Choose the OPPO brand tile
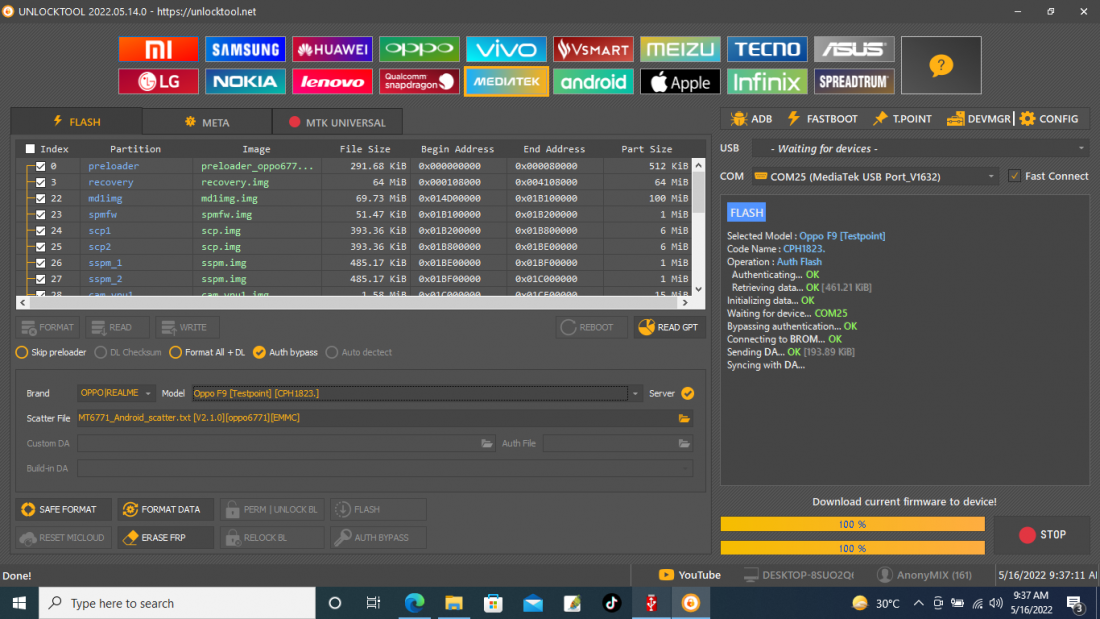This screenshot has width=1100, height=619. tap(419, 49)
